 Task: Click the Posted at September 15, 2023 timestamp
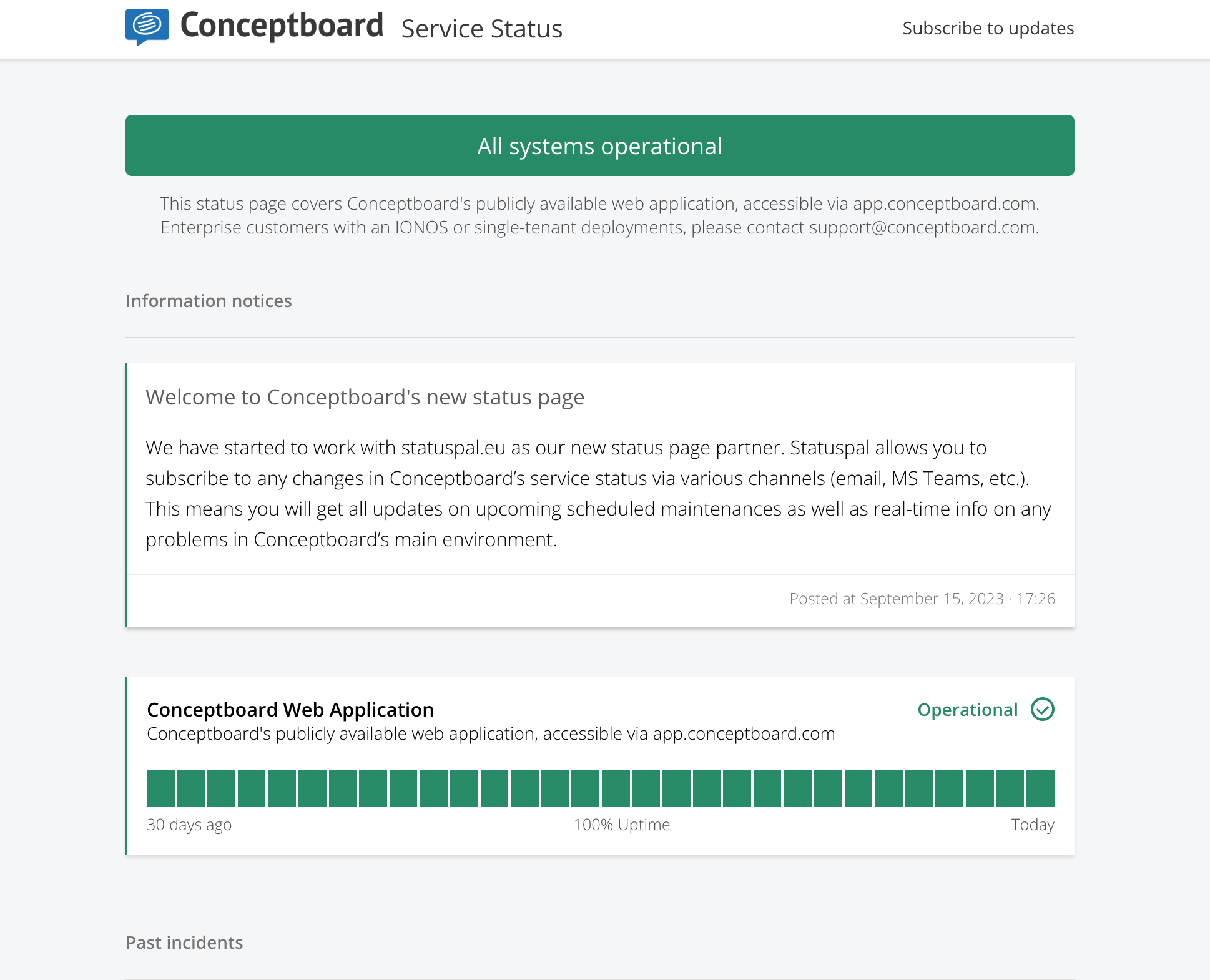922,599
